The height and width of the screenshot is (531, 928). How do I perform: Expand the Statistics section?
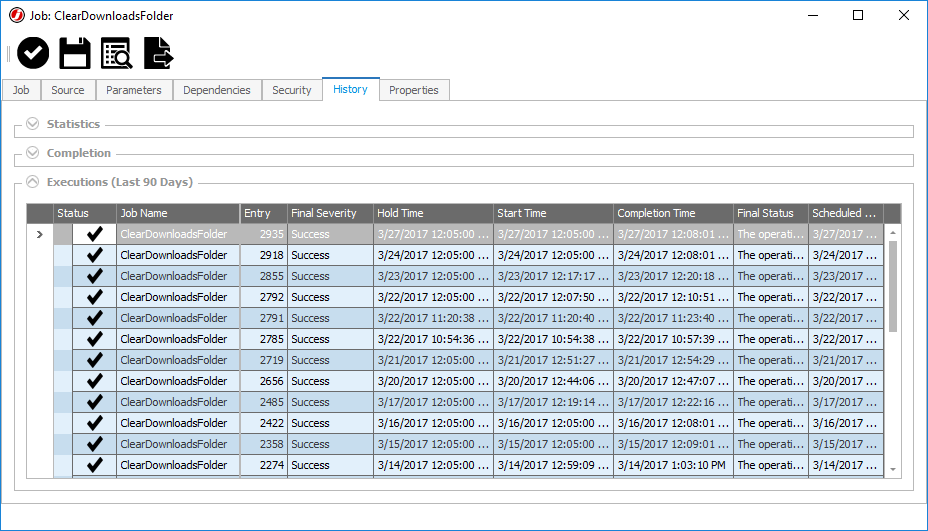33,124
